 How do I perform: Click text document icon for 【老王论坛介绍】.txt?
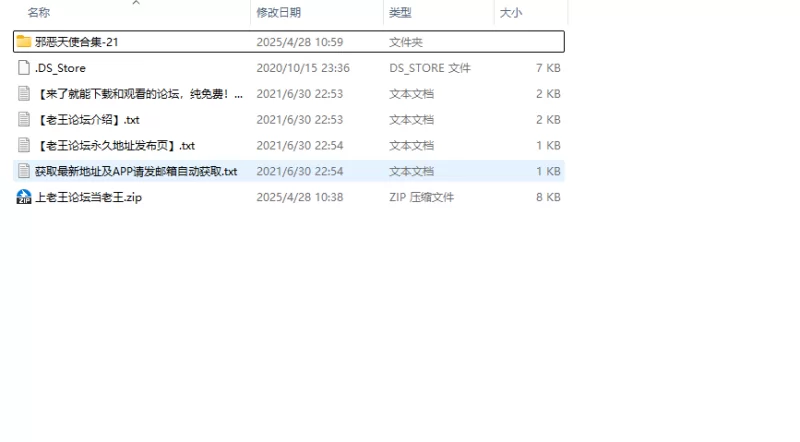[x=23, y=119]
